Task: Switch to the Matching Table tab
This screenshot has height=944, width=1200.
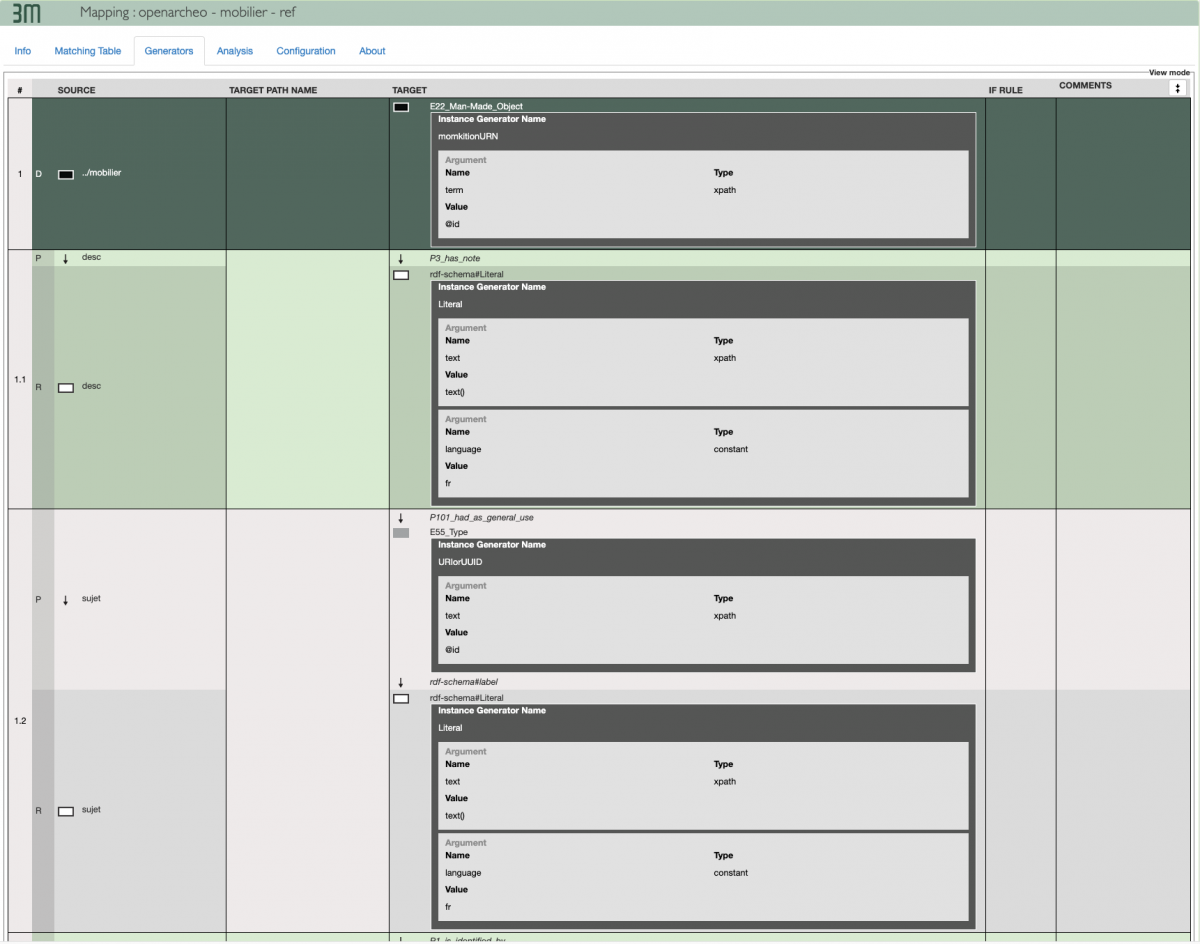Action: (x=87, y=51)
